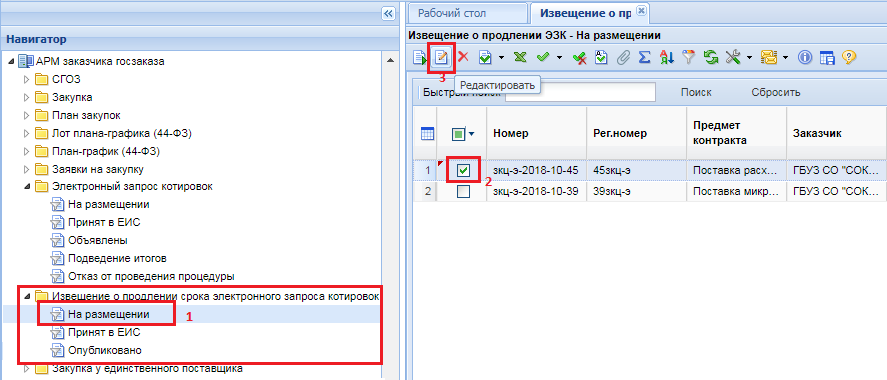
Task: Click into the quick search input field
Action: click(580, 92)
